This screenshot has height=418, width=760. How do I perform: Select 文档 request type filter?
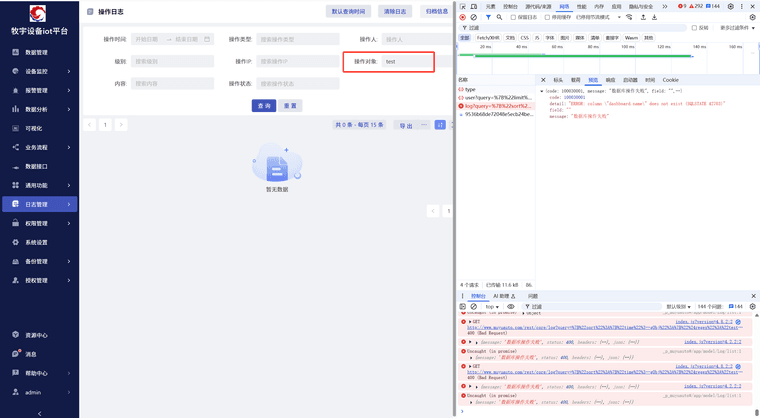(510, 37)
